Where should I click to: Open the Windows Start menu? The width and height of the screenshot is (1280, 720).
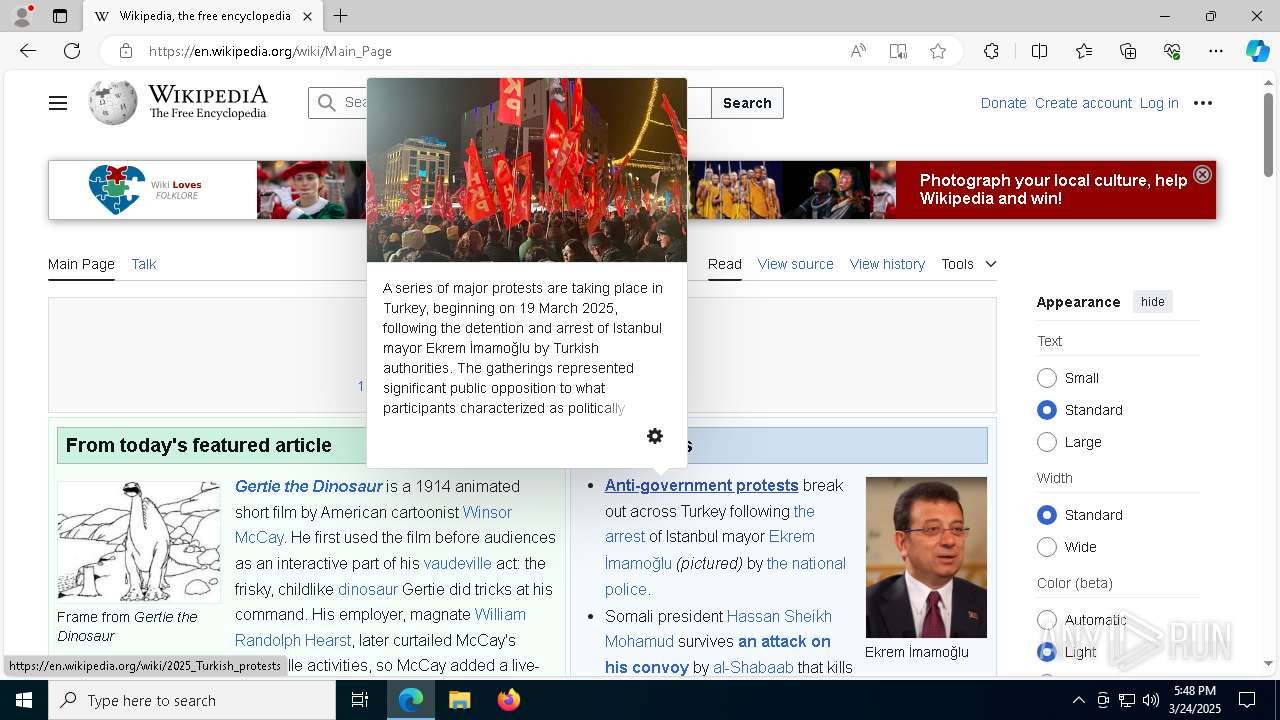pos(24,700)
